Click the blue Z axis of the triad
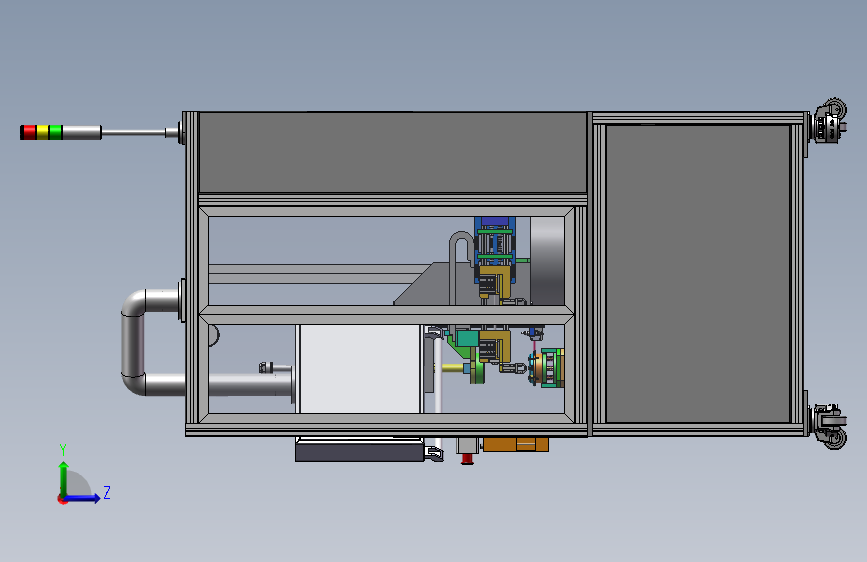 [83, 498]
